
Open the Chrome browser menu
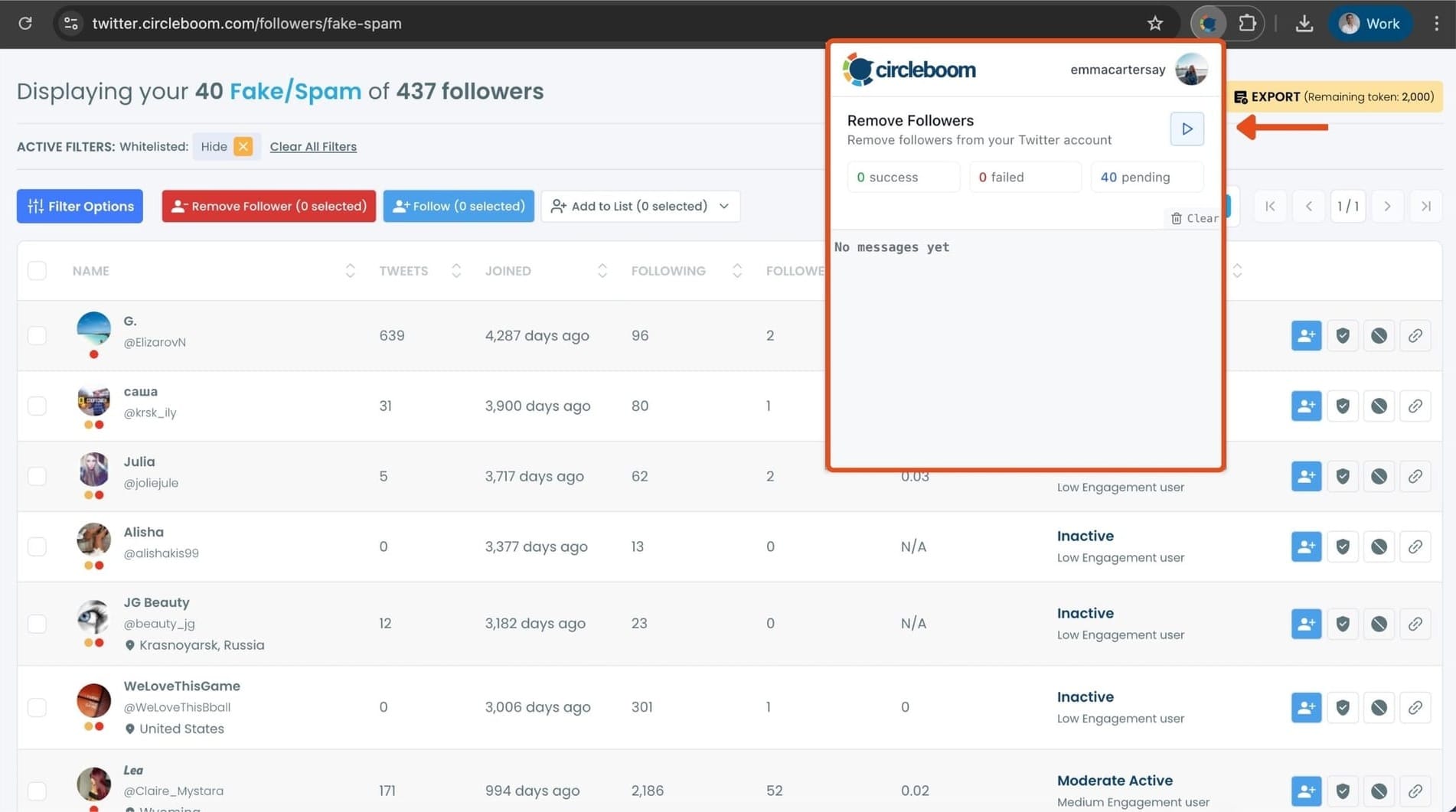click(1437, 23)
